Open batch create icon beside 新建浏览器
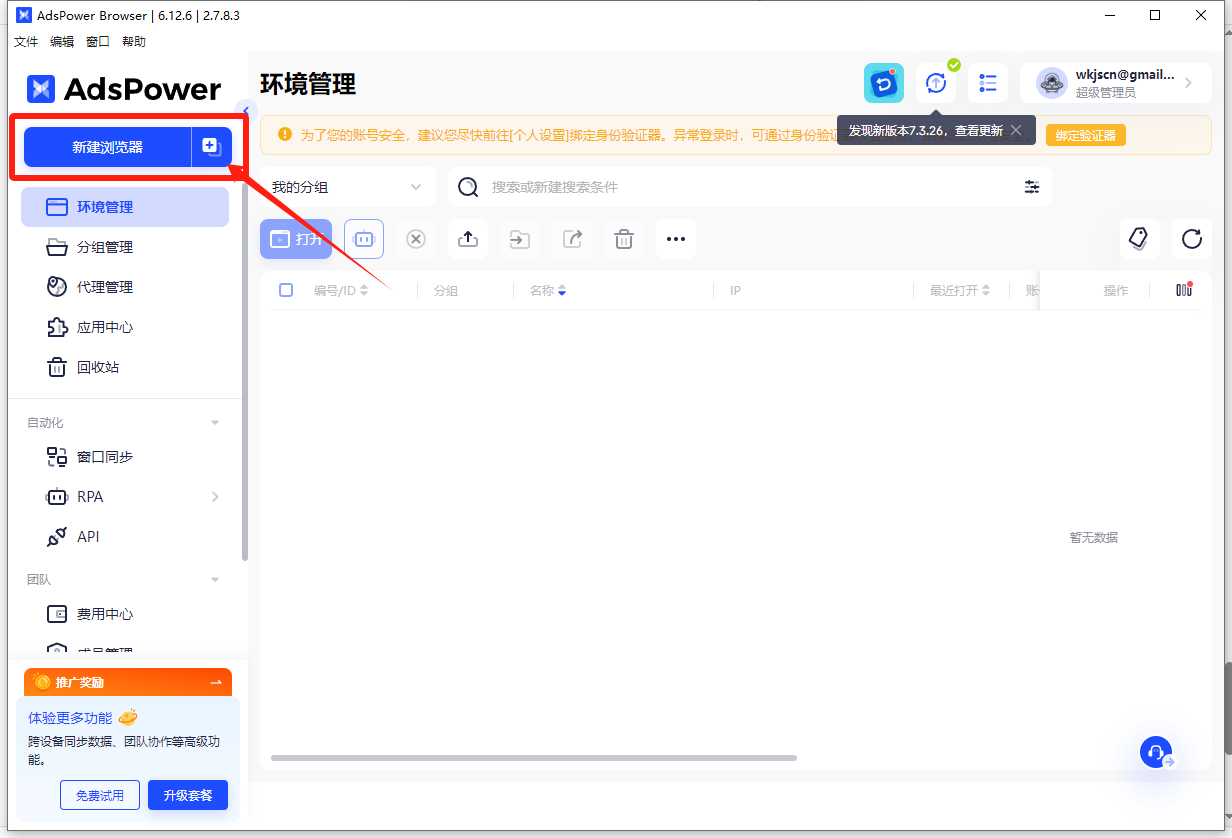 211,147
